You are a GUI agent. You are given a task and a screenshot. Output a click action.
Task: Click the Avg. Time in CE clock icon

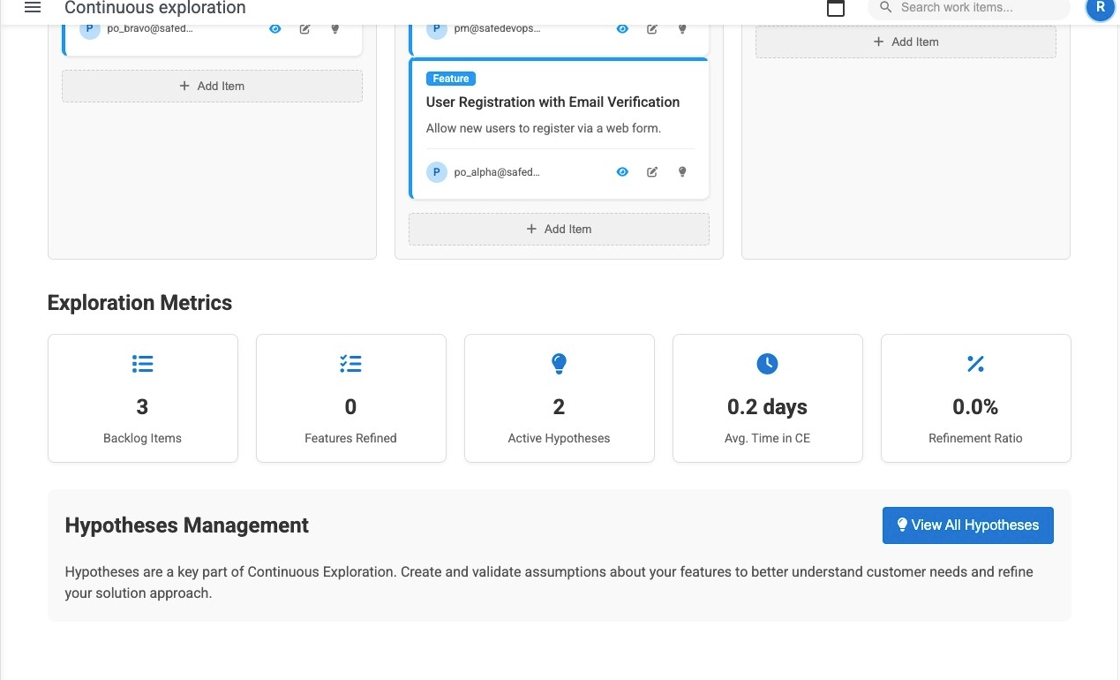click(x=767, y=364)
